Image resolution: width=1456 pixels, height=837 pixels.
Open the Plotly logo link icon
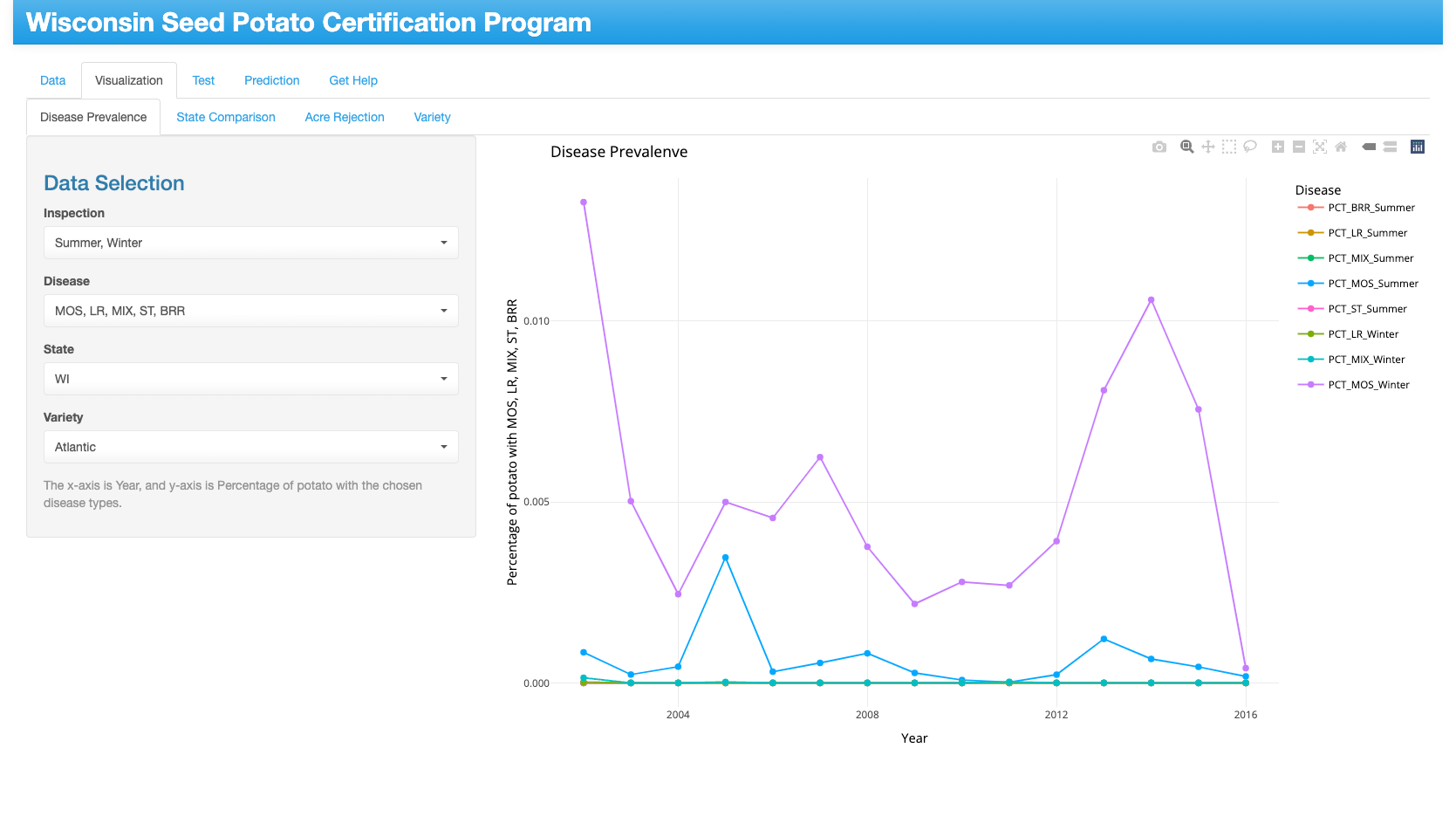[x=1418, y=147]
